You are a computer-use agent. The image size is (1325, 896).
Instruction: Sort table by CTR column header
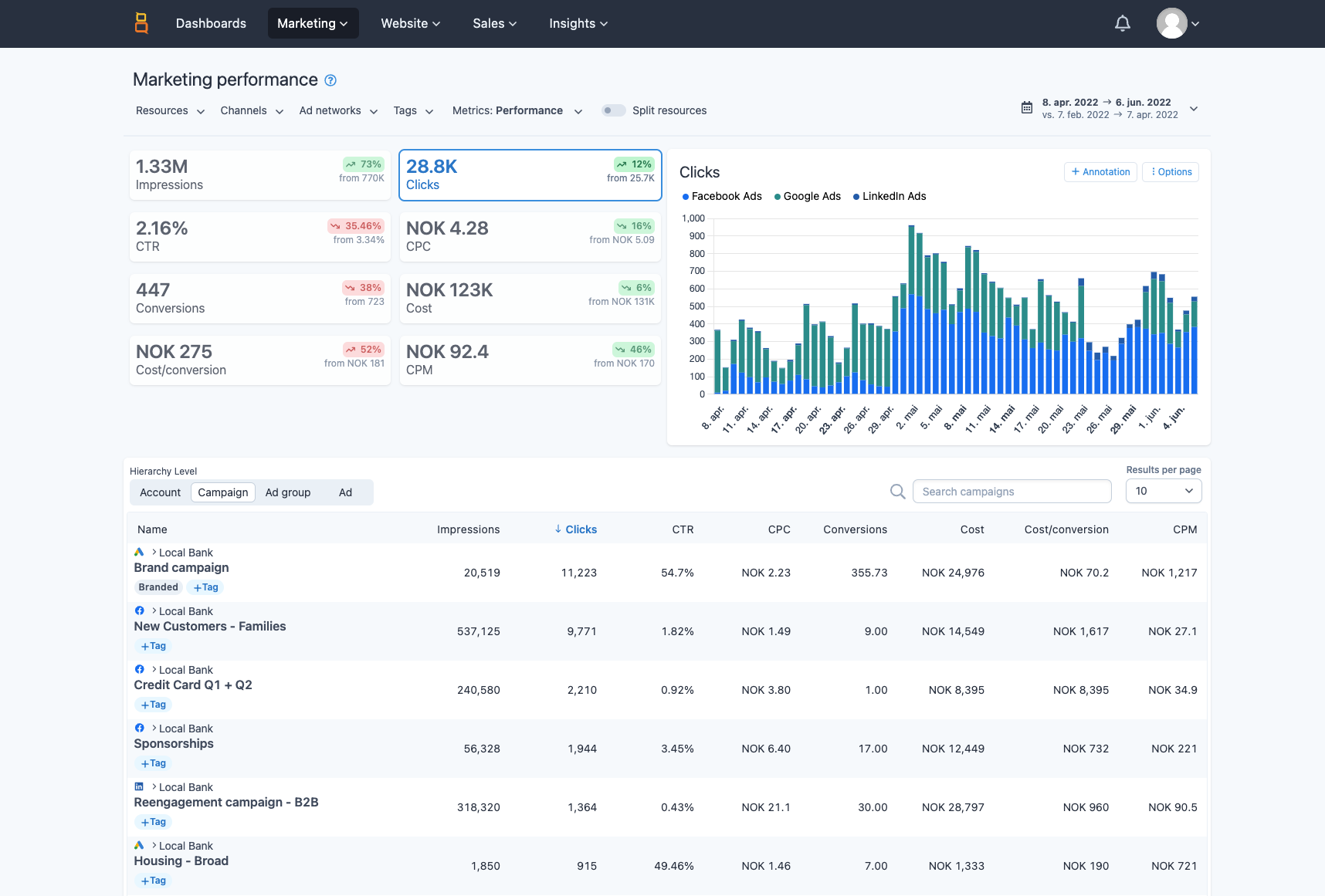(x=683, y=529)
